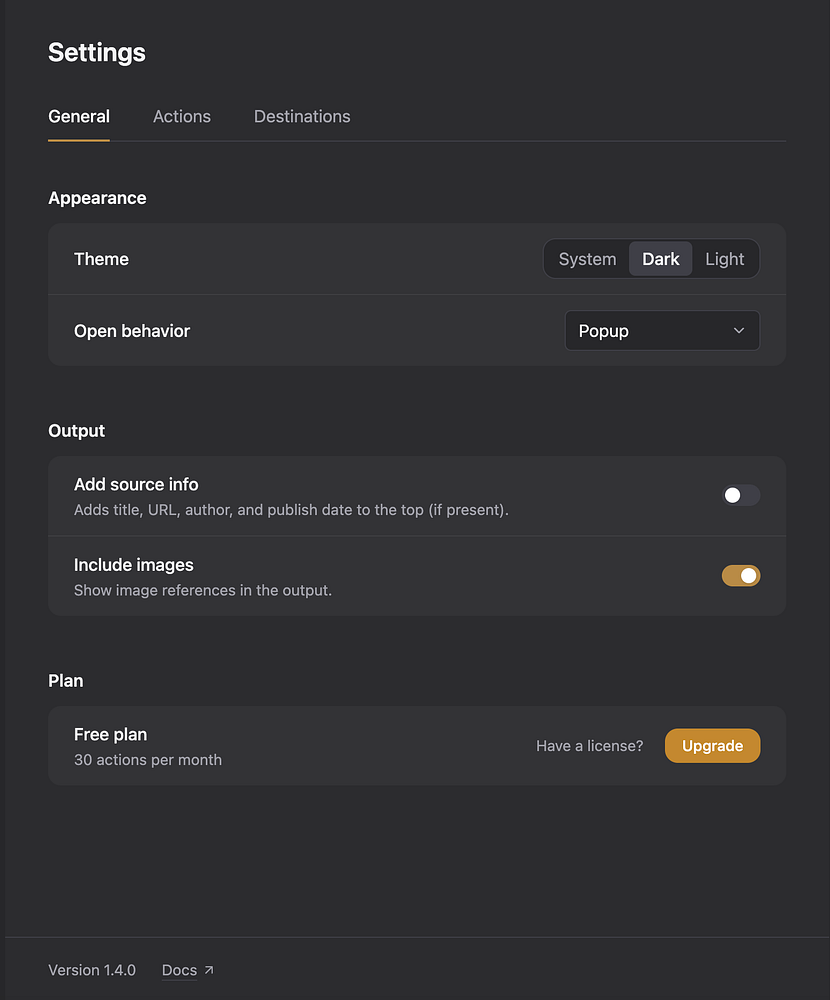Image resolution: width=830 pixels, height=1000 pixels.
Task: Open the Docs link
Action: click(180, 970)
